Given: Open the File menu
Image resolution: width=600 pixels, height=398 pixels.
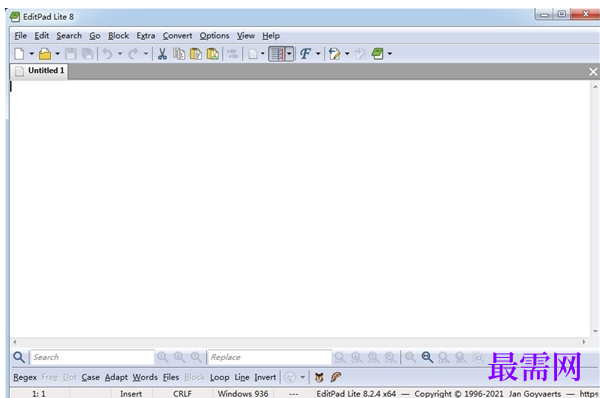Looking at the screenshot, I should (21, 36).
